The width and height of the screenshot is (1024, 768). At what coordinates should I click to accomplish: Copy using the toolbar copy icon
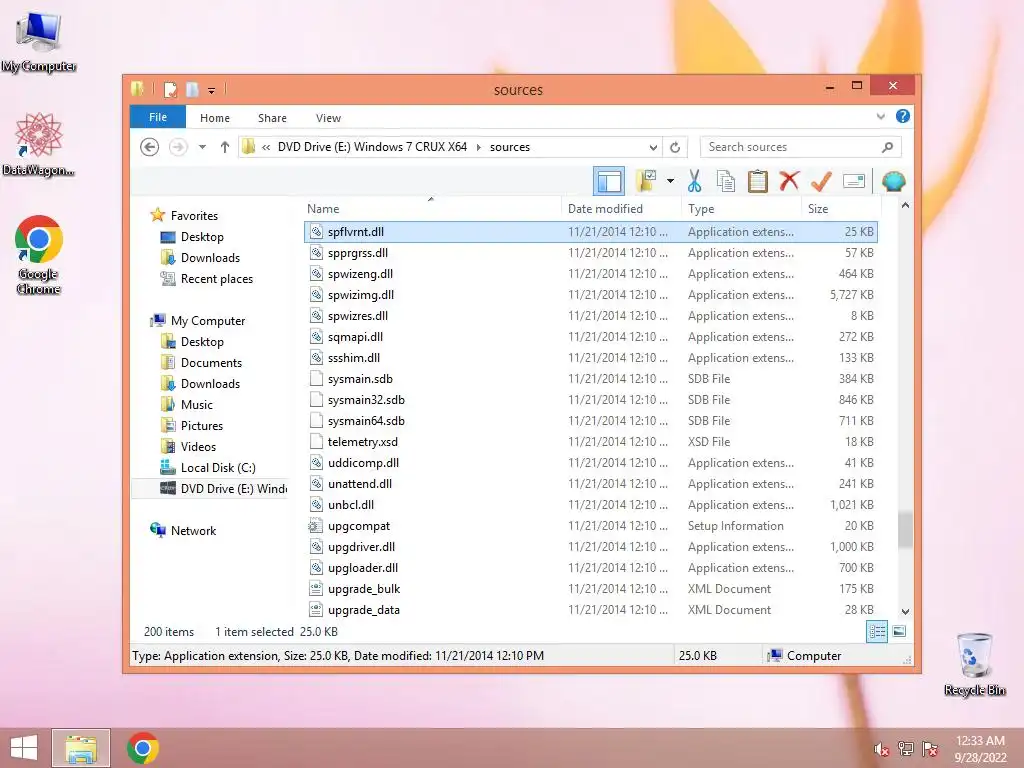[726, 181]
